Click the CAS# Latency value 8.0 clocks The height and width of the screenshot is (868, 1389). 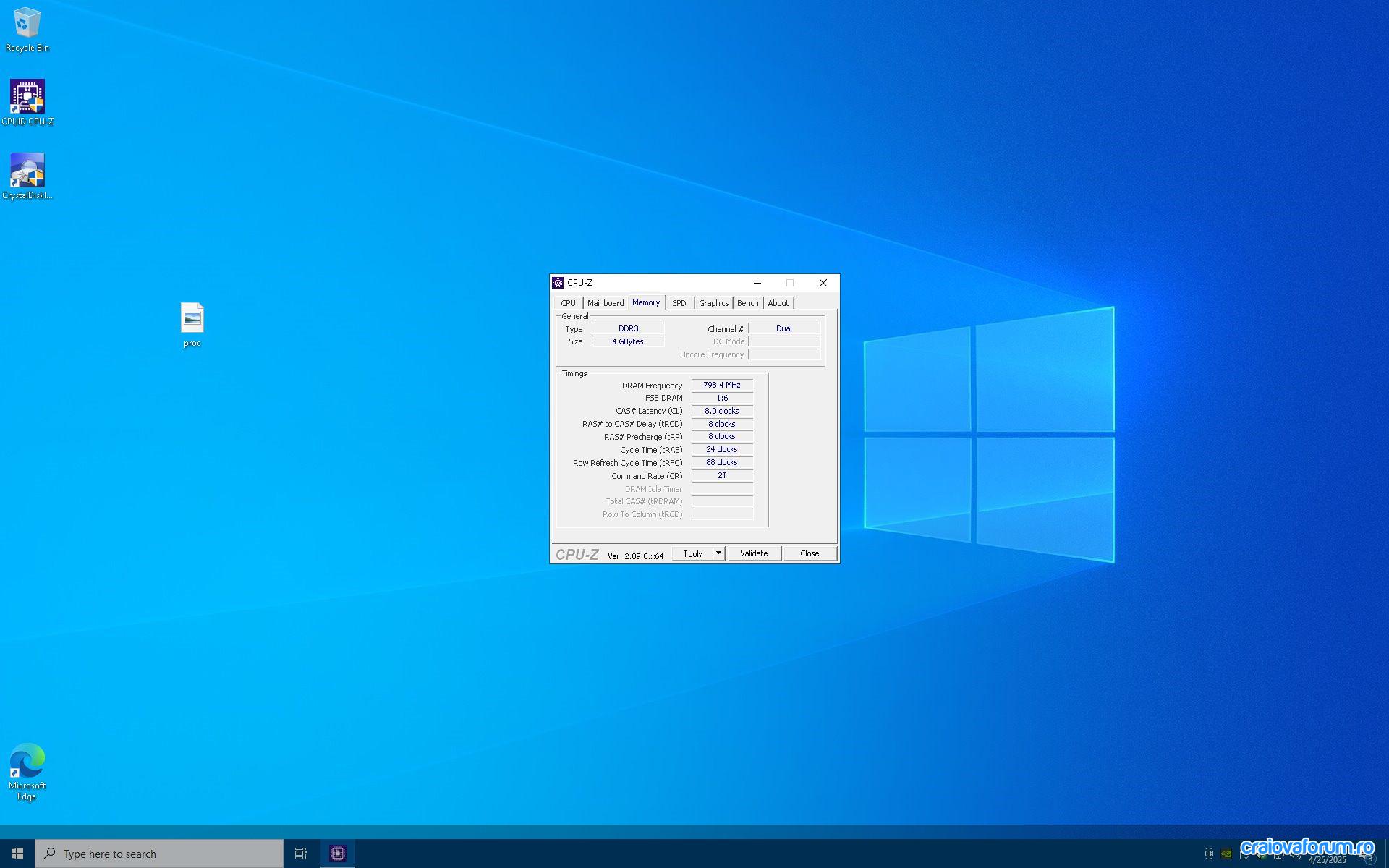[722, 411]
